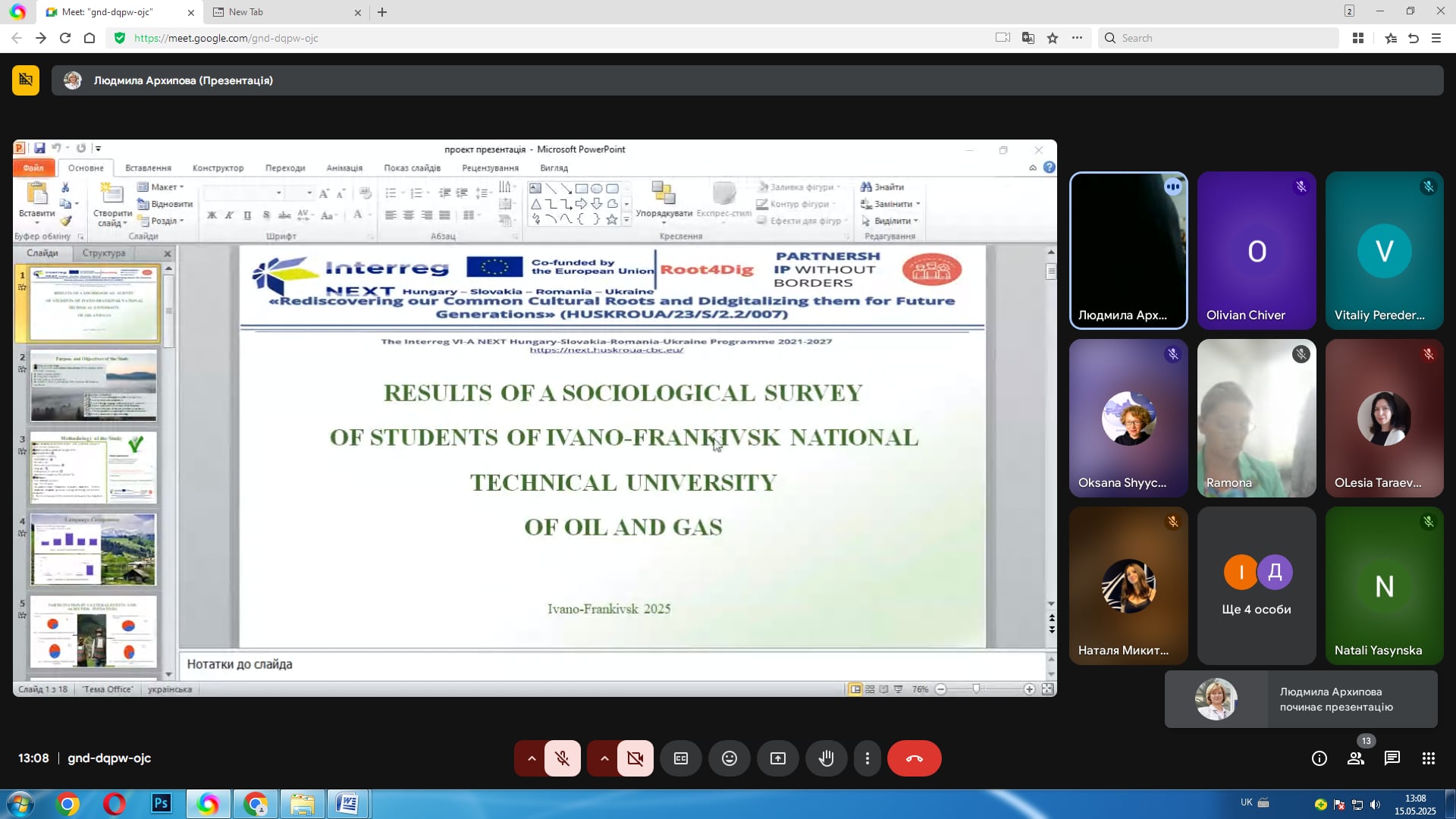Open more options three-dot menu in Meet
This screenshot has width=1456, height=819.
tap(868, 758)
